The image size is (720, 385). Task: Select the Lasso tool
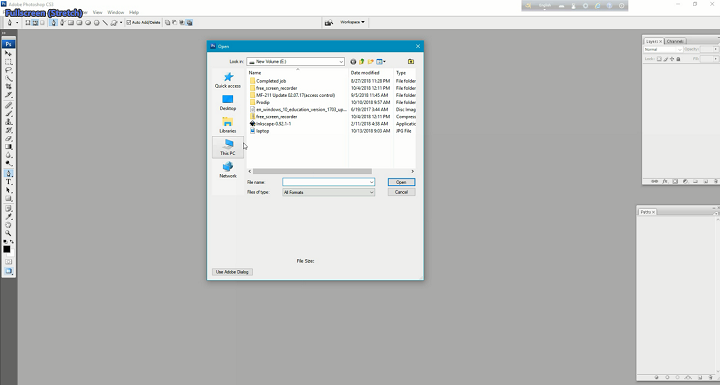8,70
